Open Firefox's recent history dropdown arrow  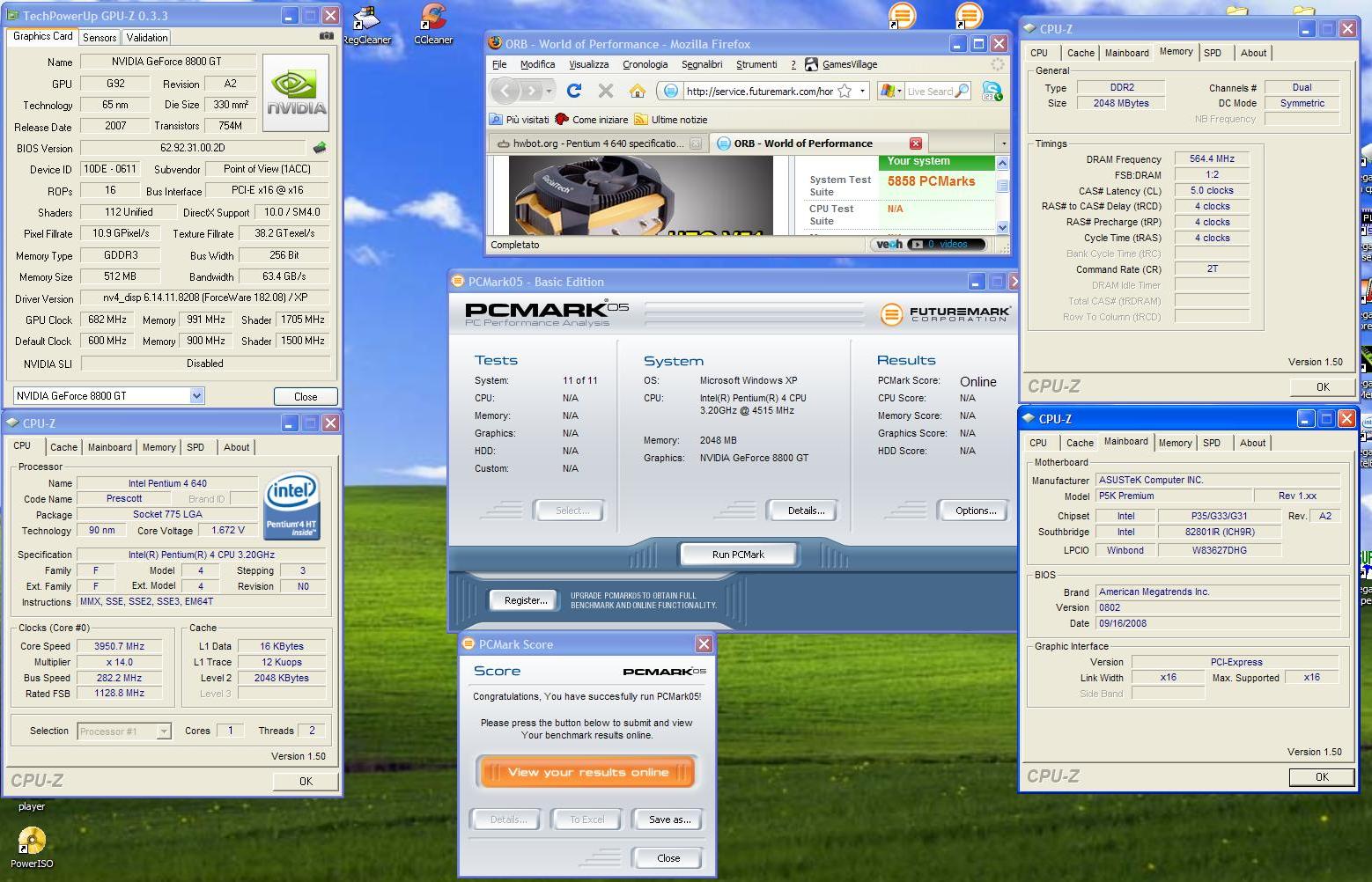[549, 91]
